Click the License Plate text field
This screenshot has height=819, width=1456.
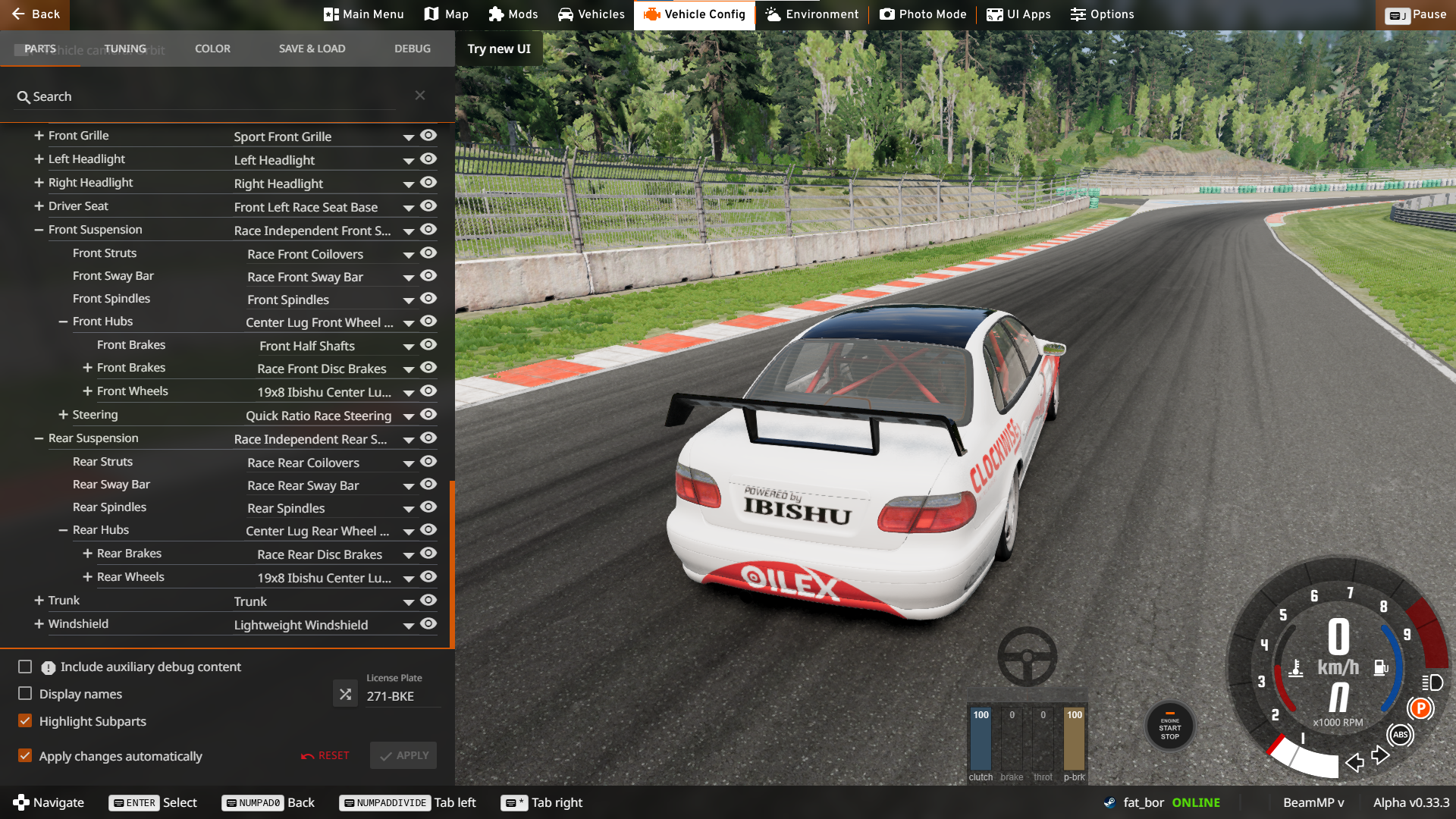(x=402, y=696)
